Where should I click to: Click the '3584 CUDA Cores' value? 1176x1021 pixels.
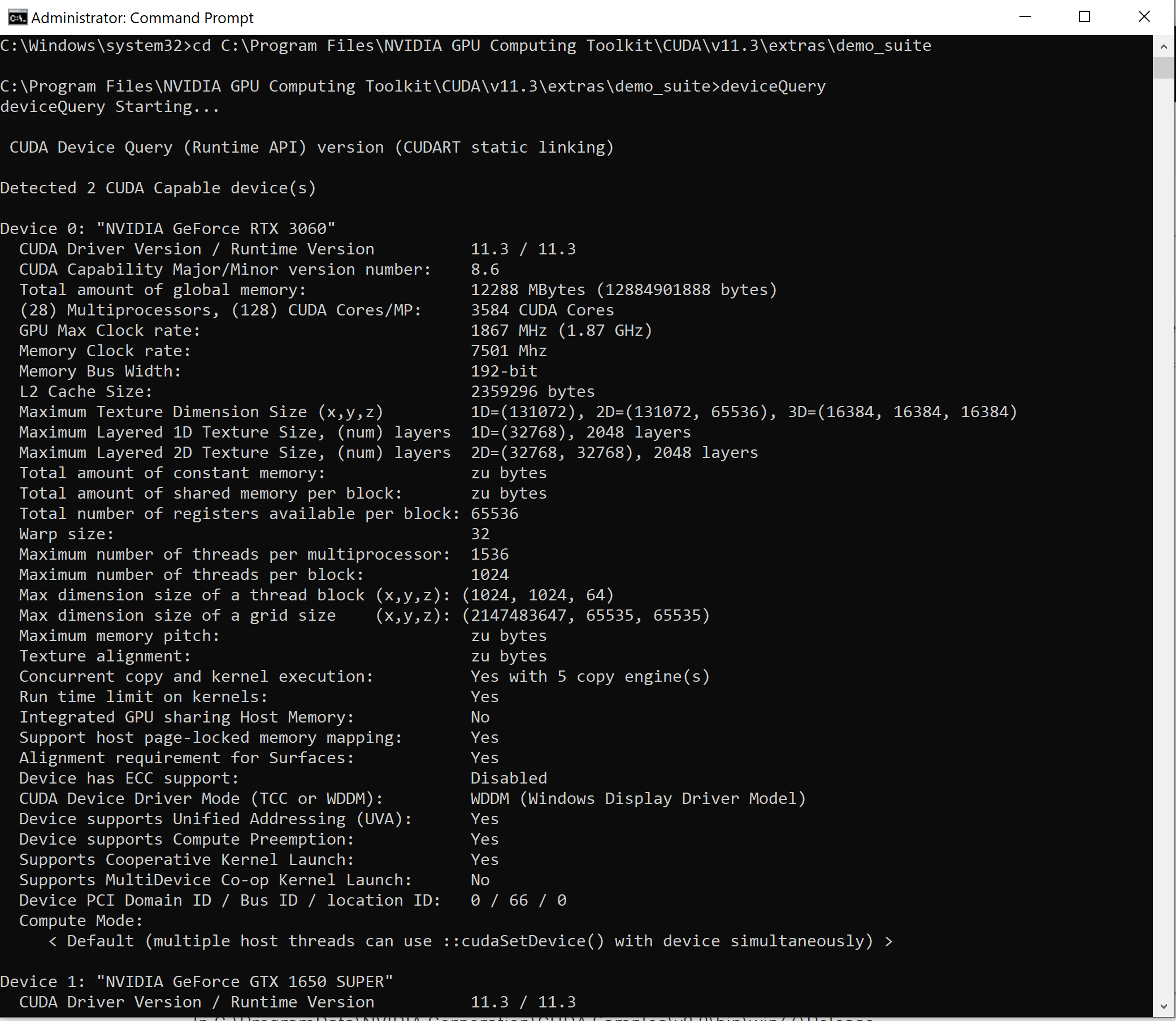[542, 310]
